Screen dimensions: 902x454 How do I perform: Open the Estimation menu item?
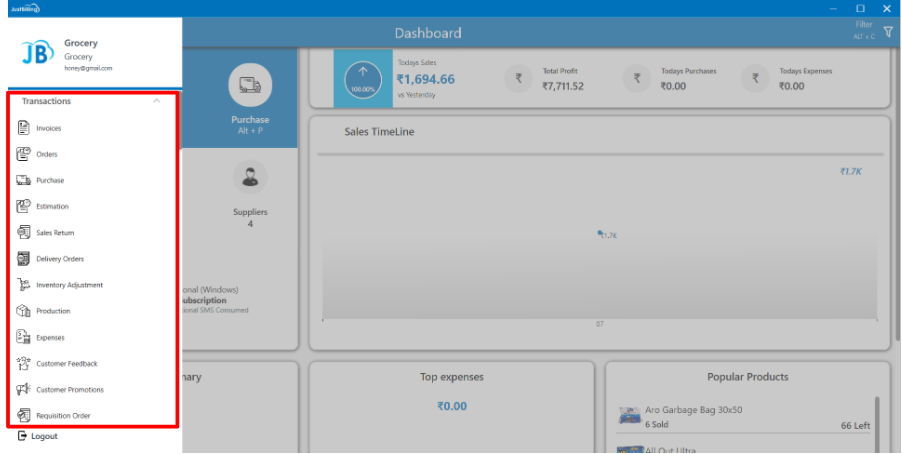(52, 207)
